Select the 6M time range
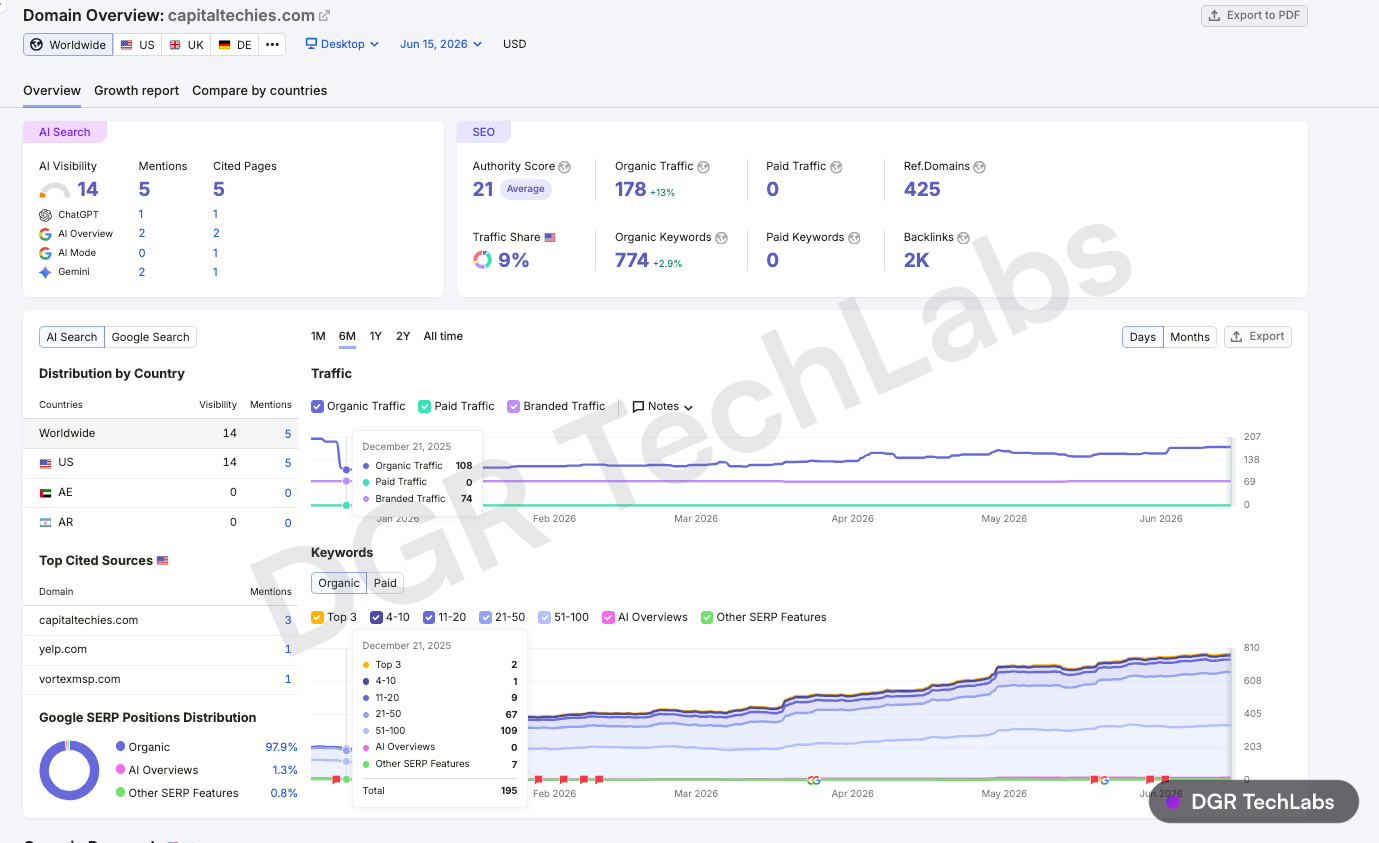The image size is (1379, 843). (347, 337)
